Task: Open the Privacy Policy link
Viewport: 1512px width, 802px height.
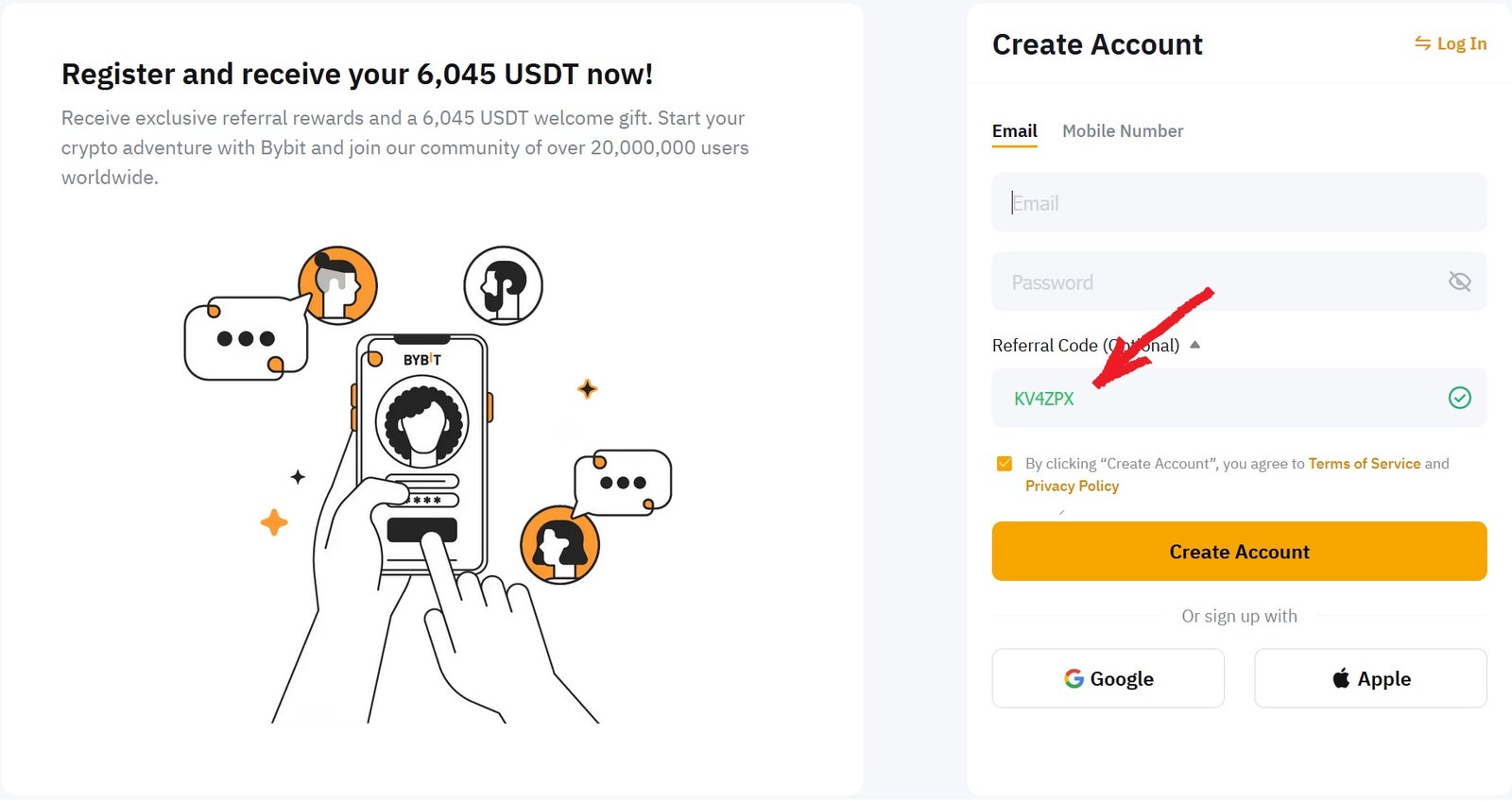Action: (1072, 486)
